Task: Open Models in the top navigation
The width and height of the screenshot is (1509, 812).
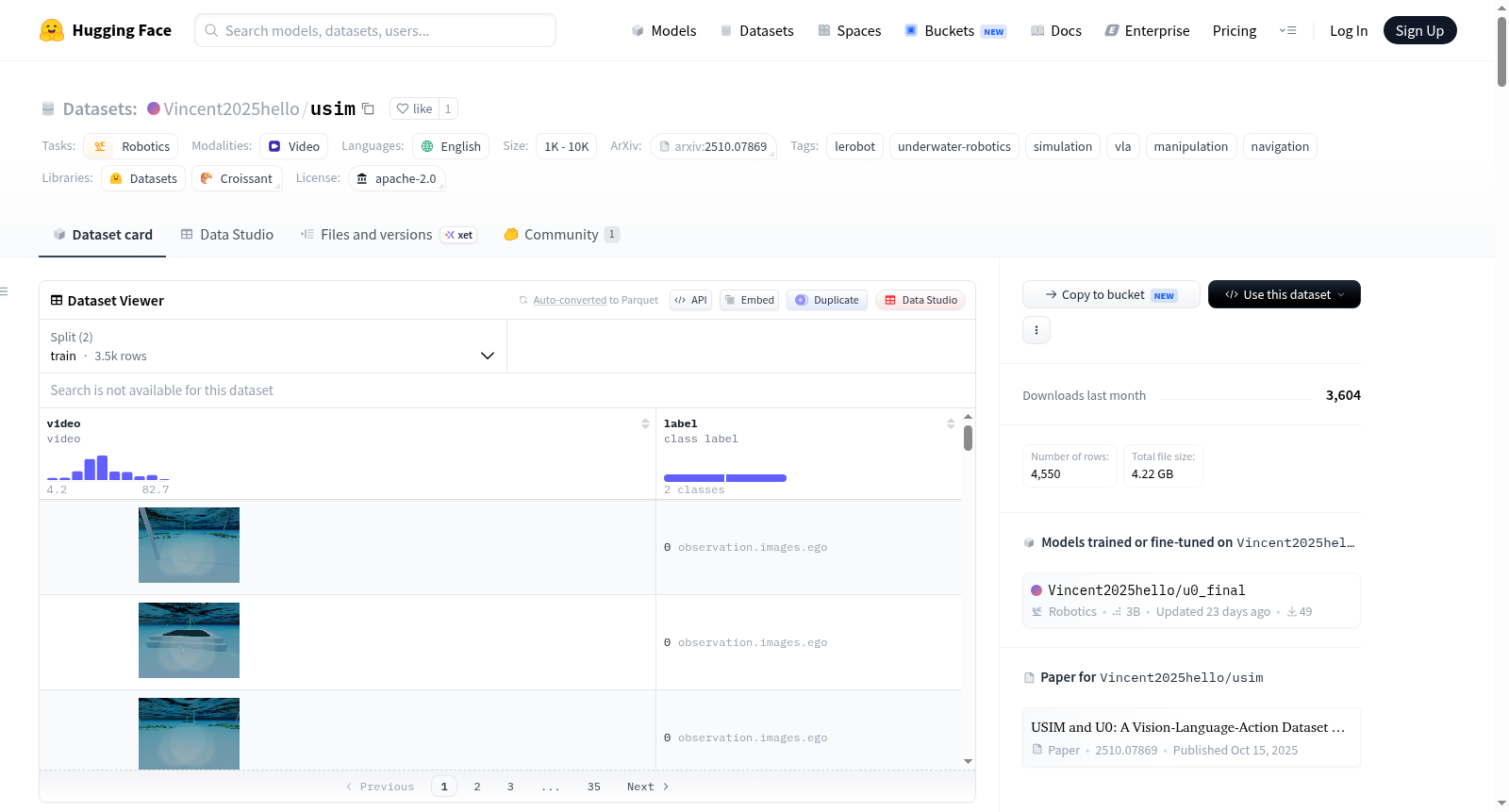Action: click(x=664, y=30)
